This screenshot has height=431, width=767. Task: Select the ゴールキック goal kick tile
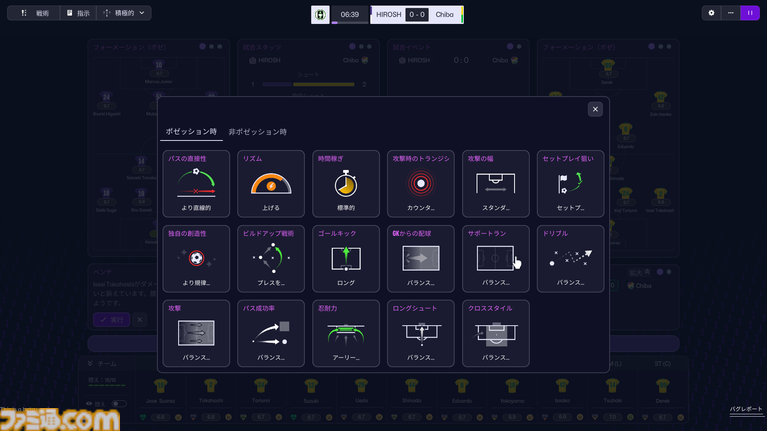coord(346,258)
